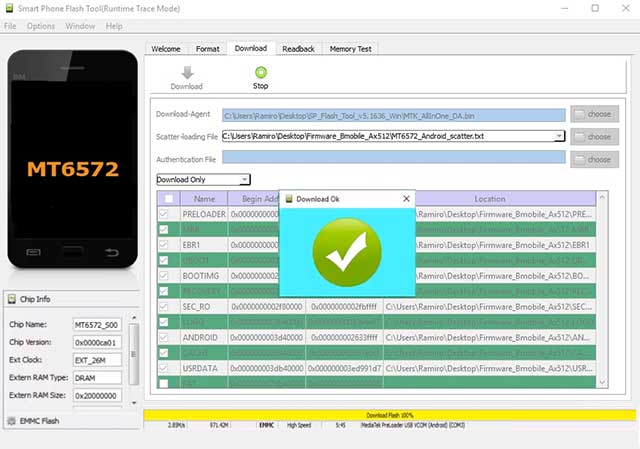Switch to the Format tab

pos(208,49)
